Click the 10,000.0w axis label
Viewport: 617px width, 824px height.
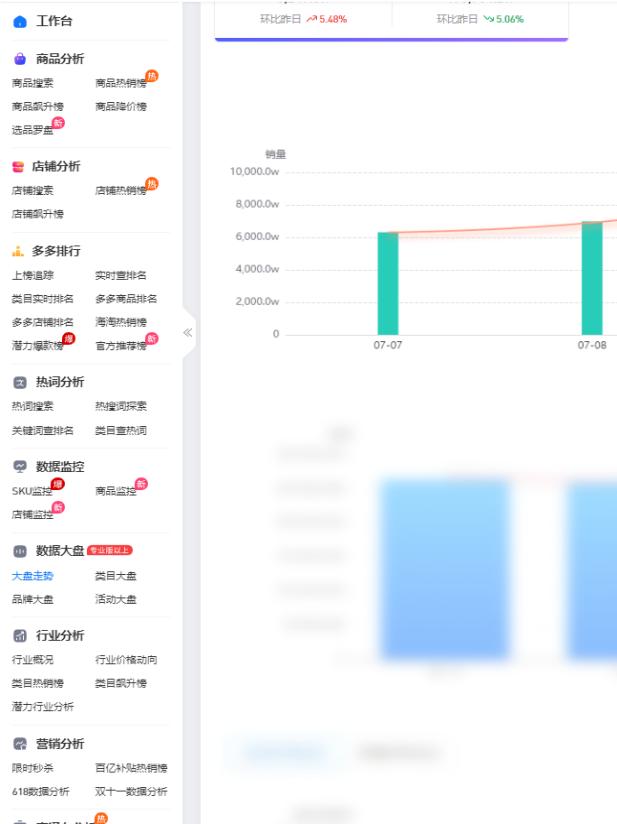pyautogui.click(x=255, y=172)
